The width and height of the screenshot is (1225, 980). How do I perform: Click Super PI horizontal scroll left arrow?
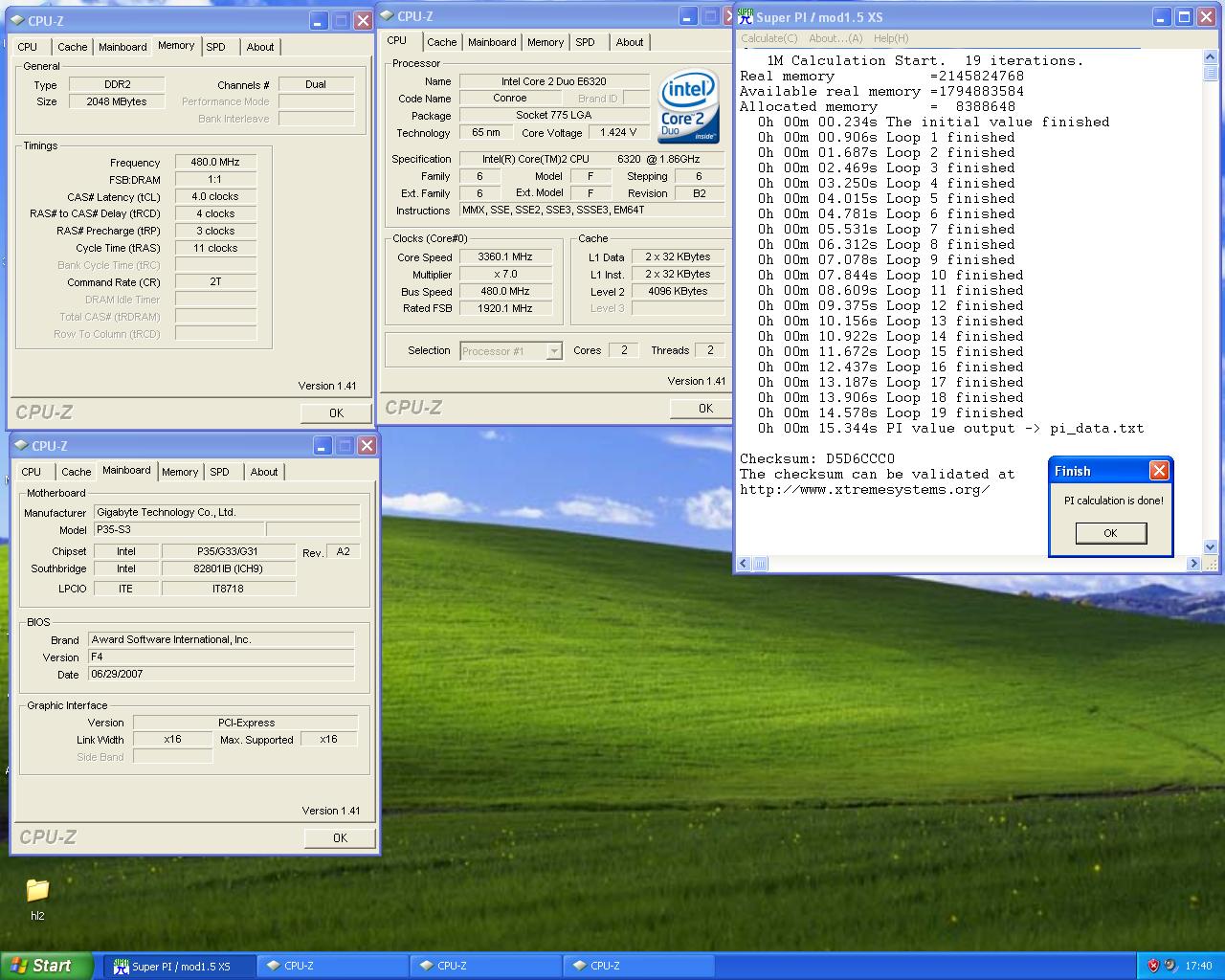click(x=746, y=564)
